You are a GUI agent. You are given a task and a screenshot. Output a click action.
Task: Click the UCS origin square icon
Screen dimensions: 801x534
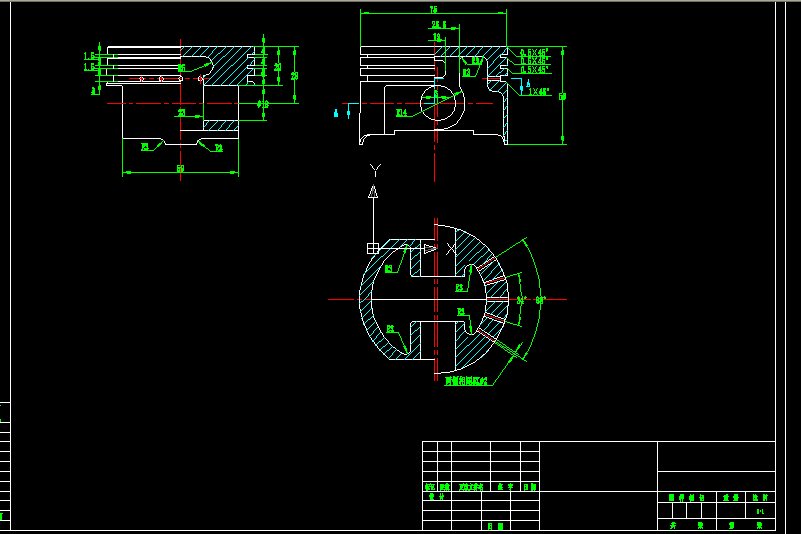pos(372,247)
